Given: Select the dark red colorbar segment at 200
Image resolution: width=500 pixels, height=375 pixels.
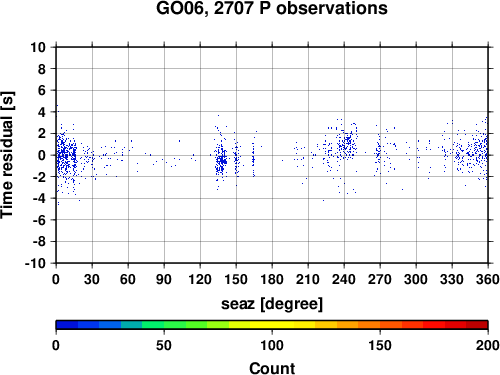Looking at the screenshot, I should click(477, 325).
